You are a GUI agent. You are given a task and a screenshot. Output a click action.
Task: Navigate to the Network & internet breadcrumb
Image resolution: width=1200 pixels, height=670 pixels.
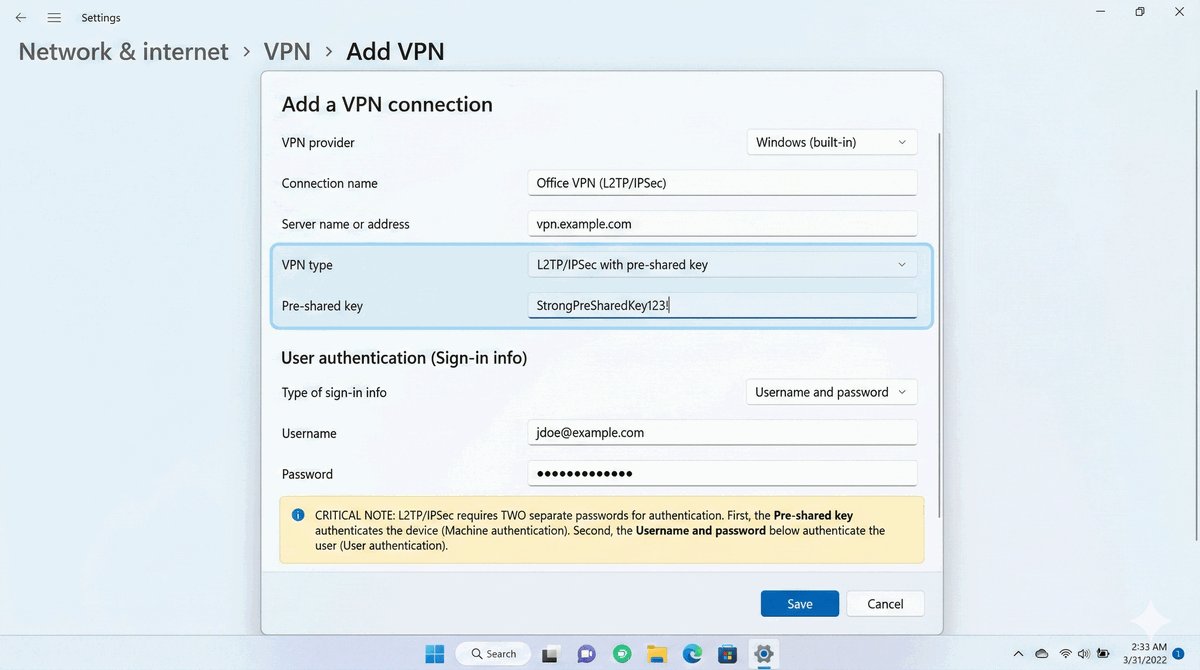pos(124,51)
